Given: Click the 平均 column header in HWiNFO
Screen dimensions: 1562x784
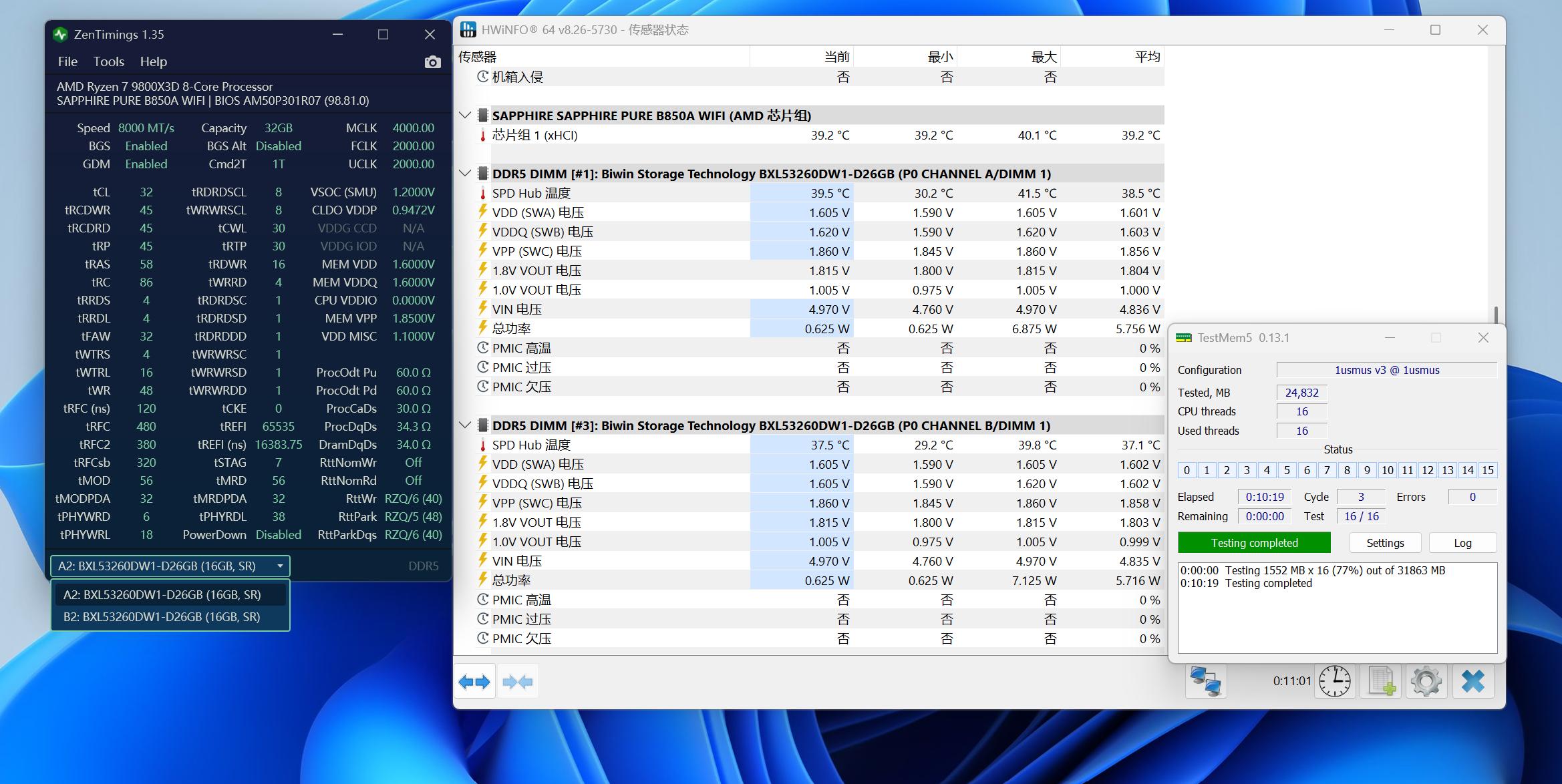Looking at the screenshot, I should [1112, 57].
